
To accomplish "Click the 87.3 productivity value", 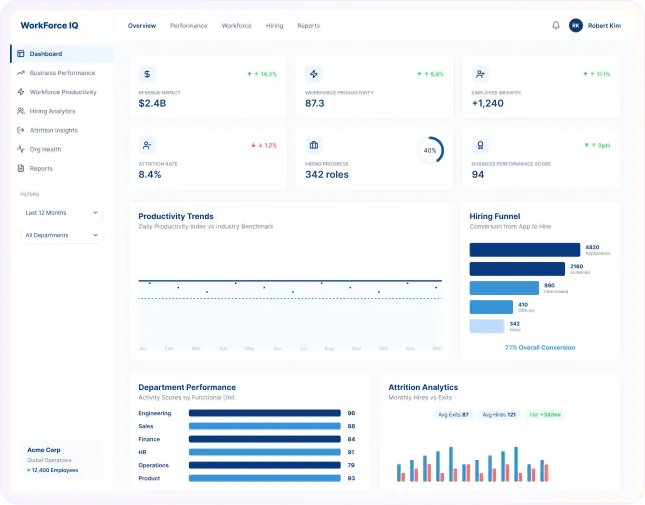I will tap(315, 103).
